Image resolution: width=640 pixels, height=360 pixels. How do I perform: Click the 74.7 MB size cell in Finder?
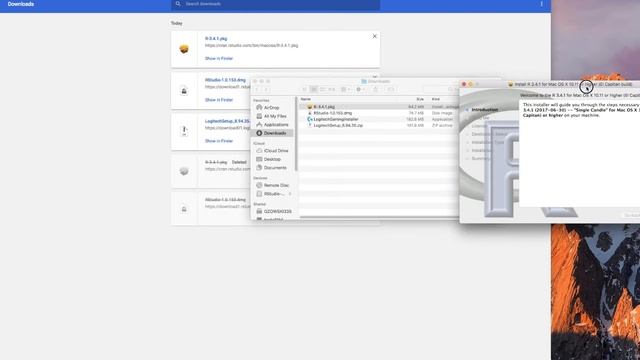(x=416, y=113)
